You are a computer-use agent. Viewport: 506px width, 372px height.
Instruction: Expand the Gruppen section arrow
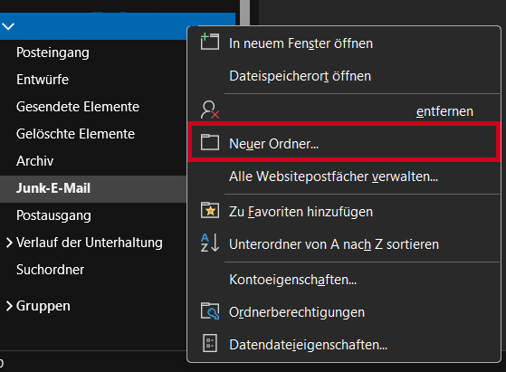(x=9, y=306)
